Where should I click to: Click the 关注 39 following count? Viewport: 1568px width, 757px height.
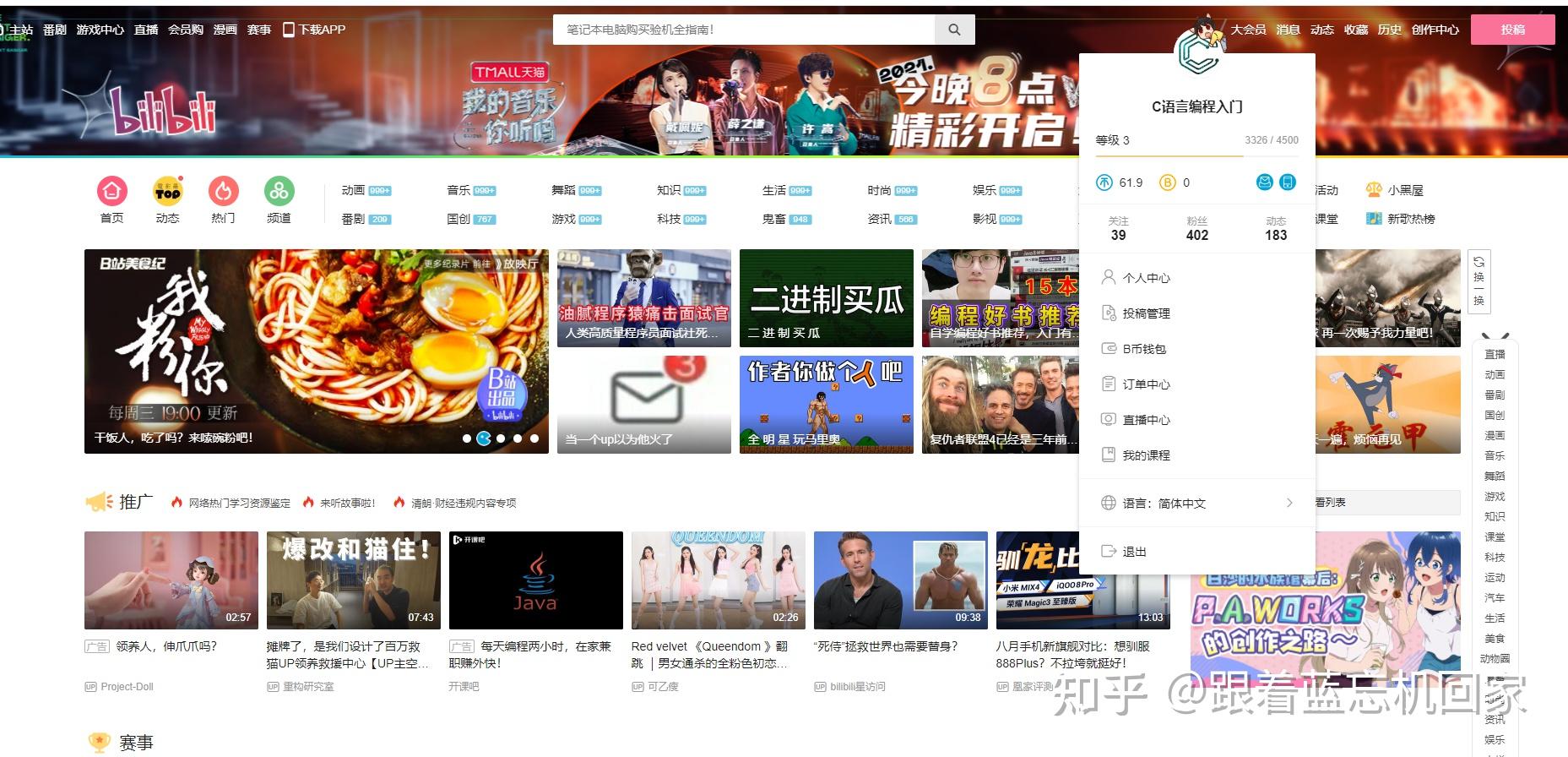point(1118,229)
